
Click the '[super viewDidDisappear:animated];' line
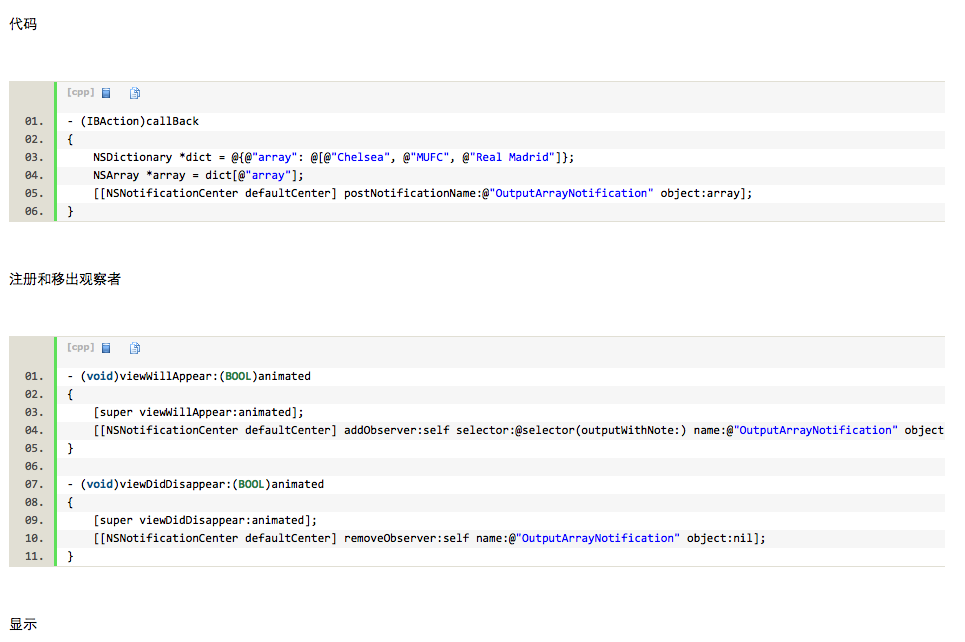[205, 521]
